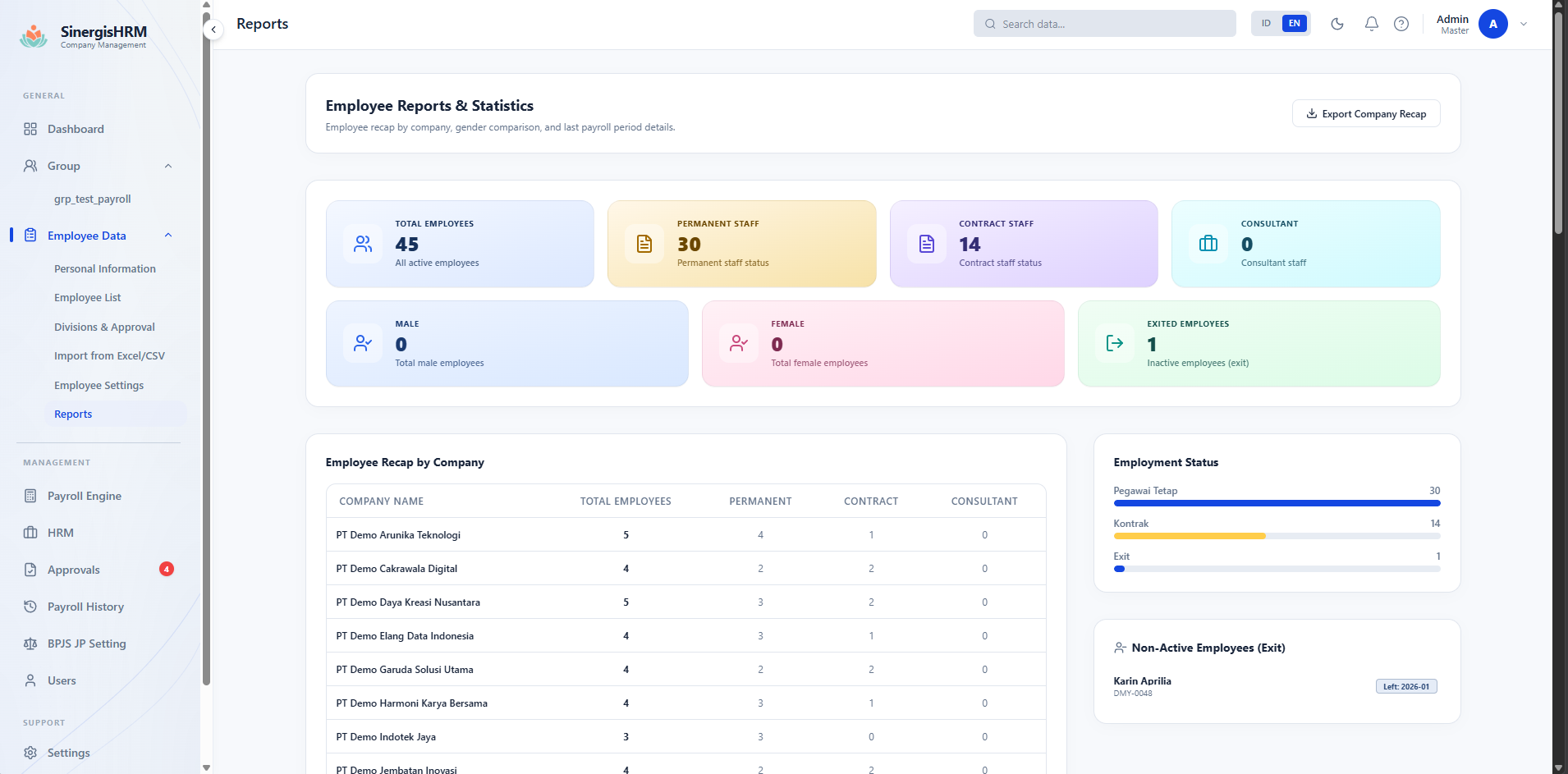Click the HRM briefcase icon

30,533
